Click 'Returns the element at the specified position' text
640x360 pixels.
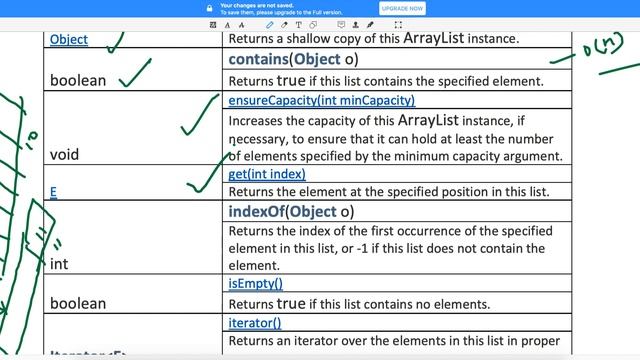coord(389,192)
